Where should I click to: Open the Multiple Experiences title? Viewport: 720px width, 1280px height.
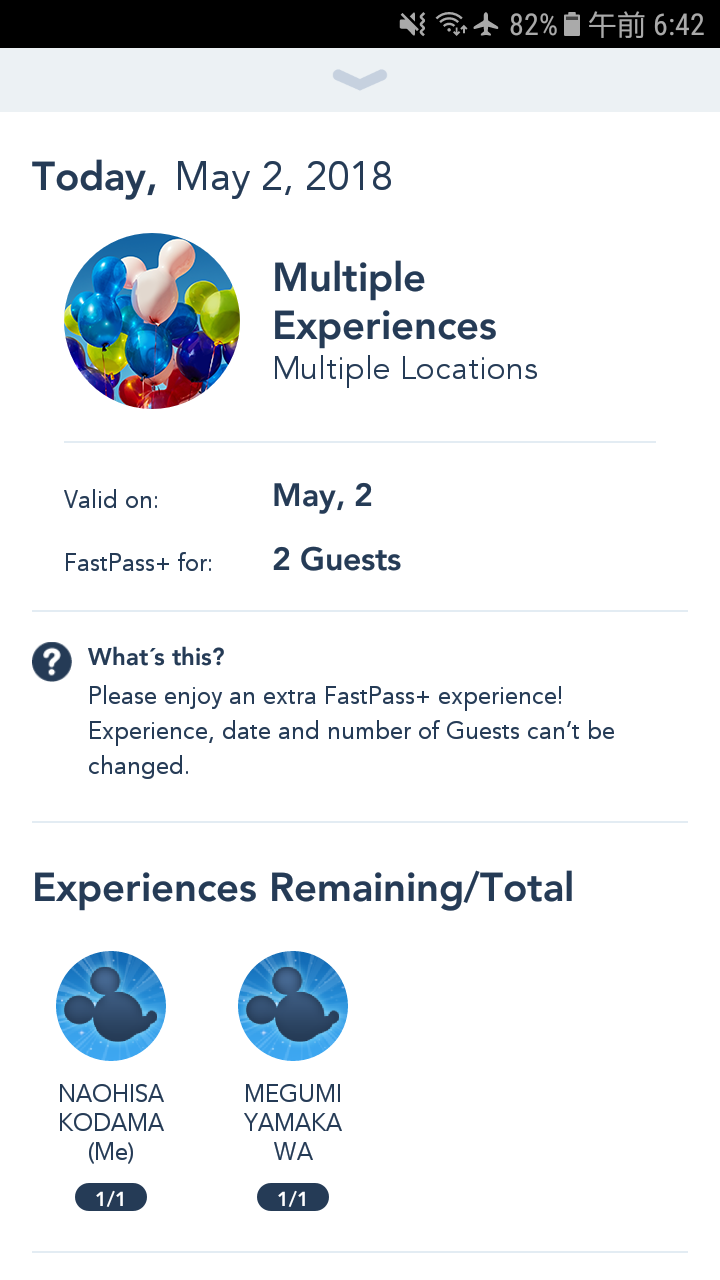pyautogui.click(x=385, y=302)
